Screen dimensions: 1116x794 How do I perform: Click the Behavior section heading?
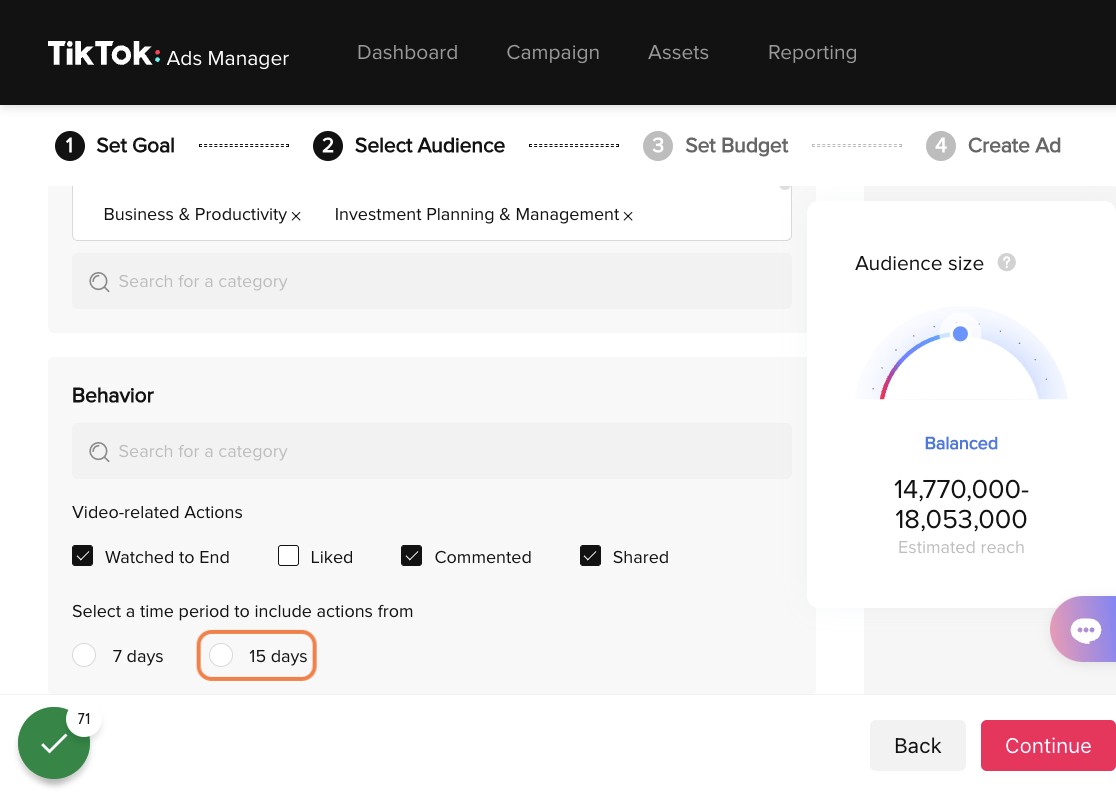(112, 396)
